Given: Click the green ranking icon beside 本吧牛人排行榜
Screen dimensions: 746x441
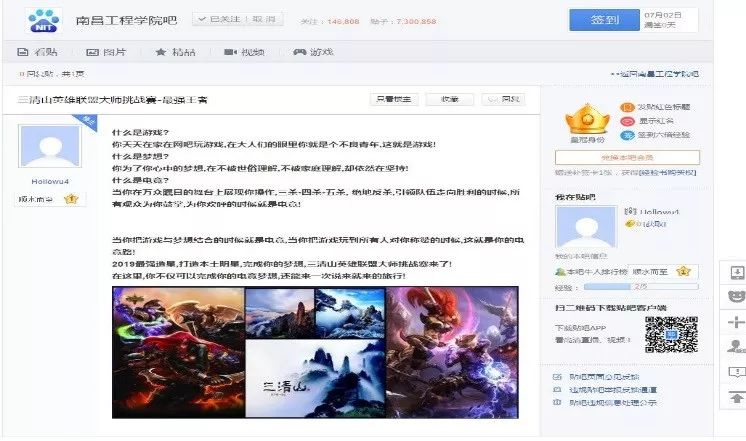Looking at the screenshot, I should [560, 272].
